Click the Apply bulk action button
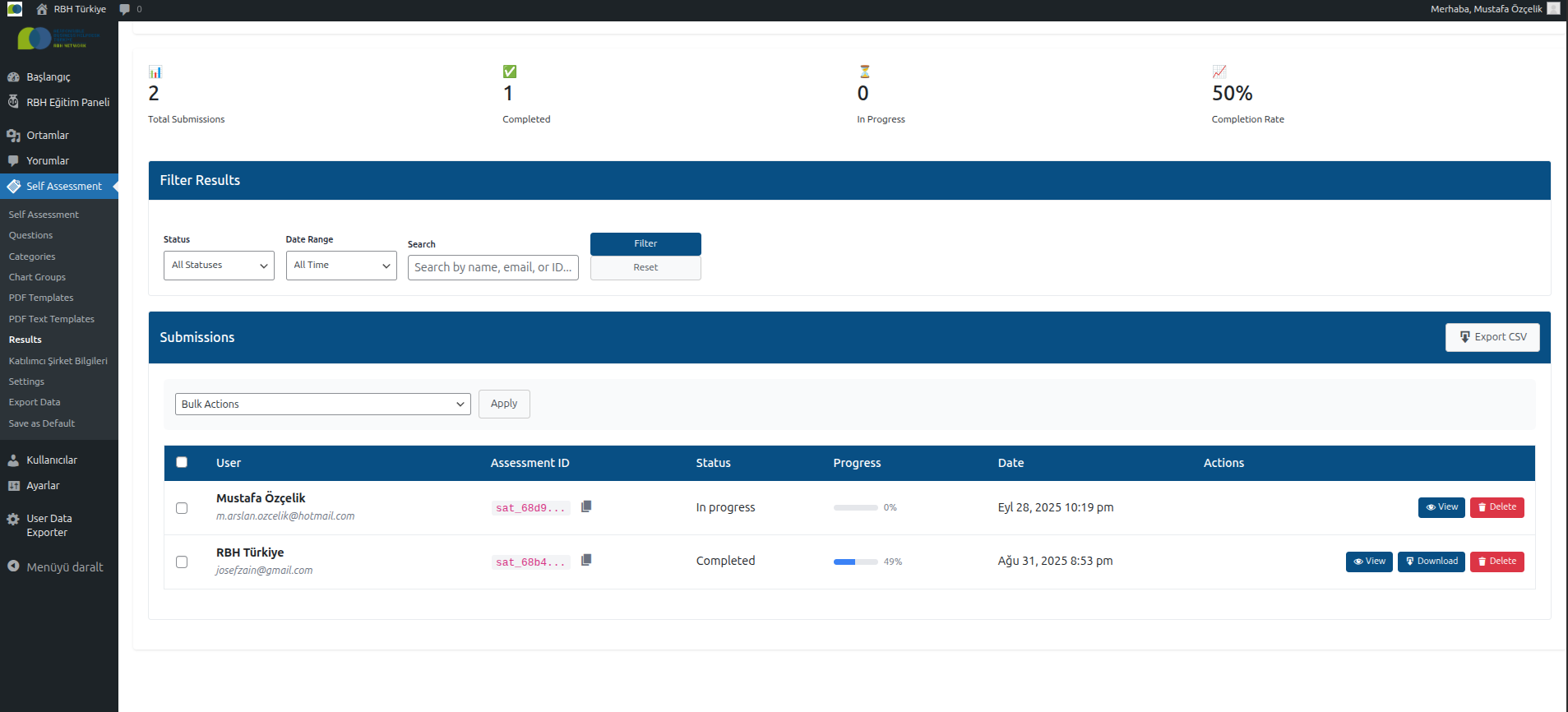1568x712 pixels. [x=504, y=404]
